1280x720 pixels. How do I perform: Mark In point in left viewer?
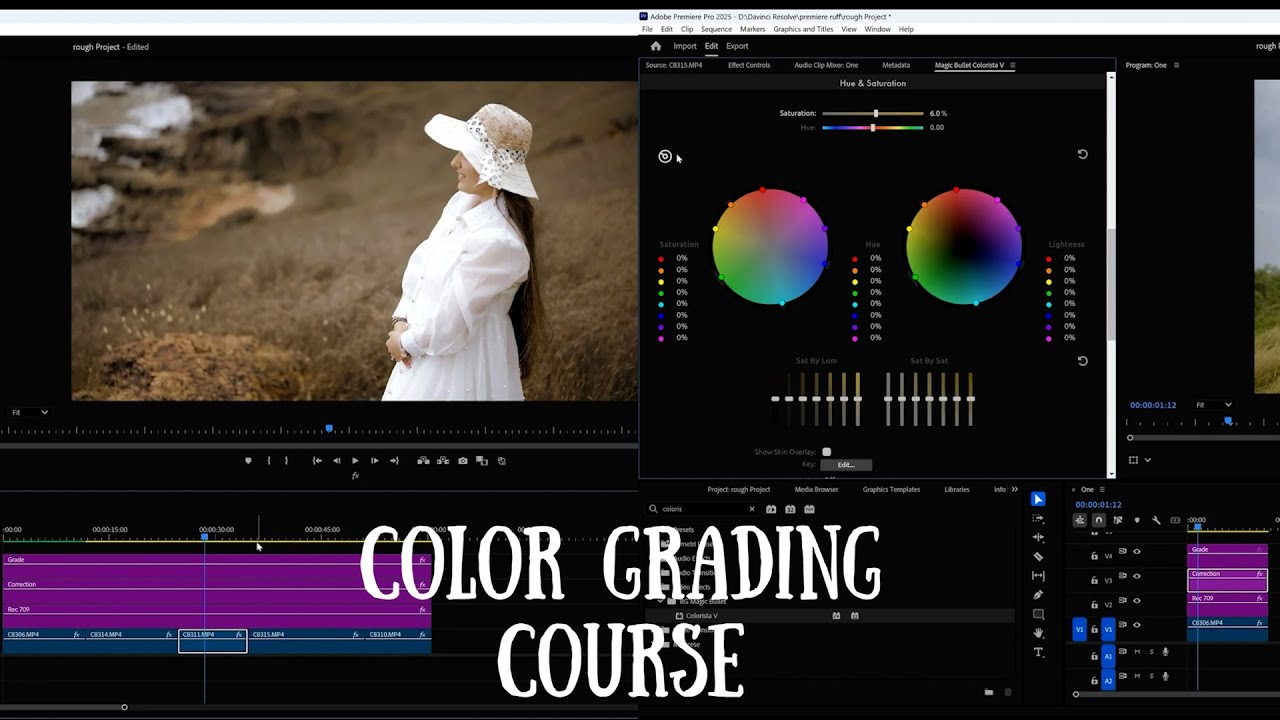[x=268, y=461]
